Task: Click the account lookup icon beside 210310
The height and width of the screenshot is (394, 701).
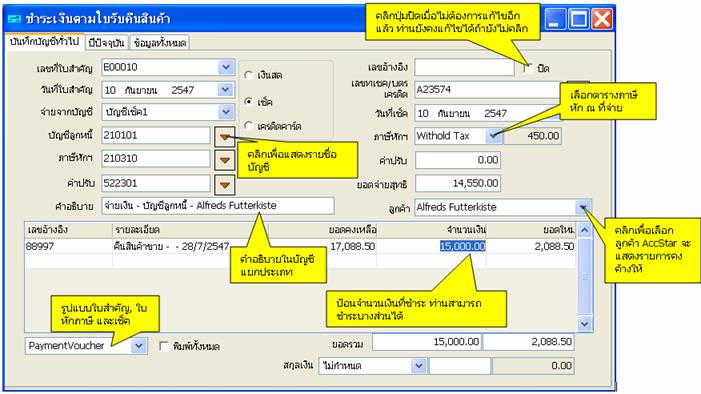Action: point(224,160)
